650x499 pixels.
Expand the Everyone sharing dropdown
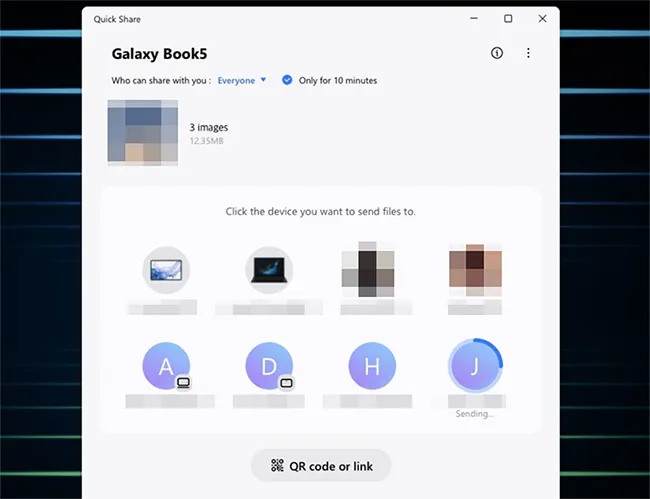pos(238,80)
